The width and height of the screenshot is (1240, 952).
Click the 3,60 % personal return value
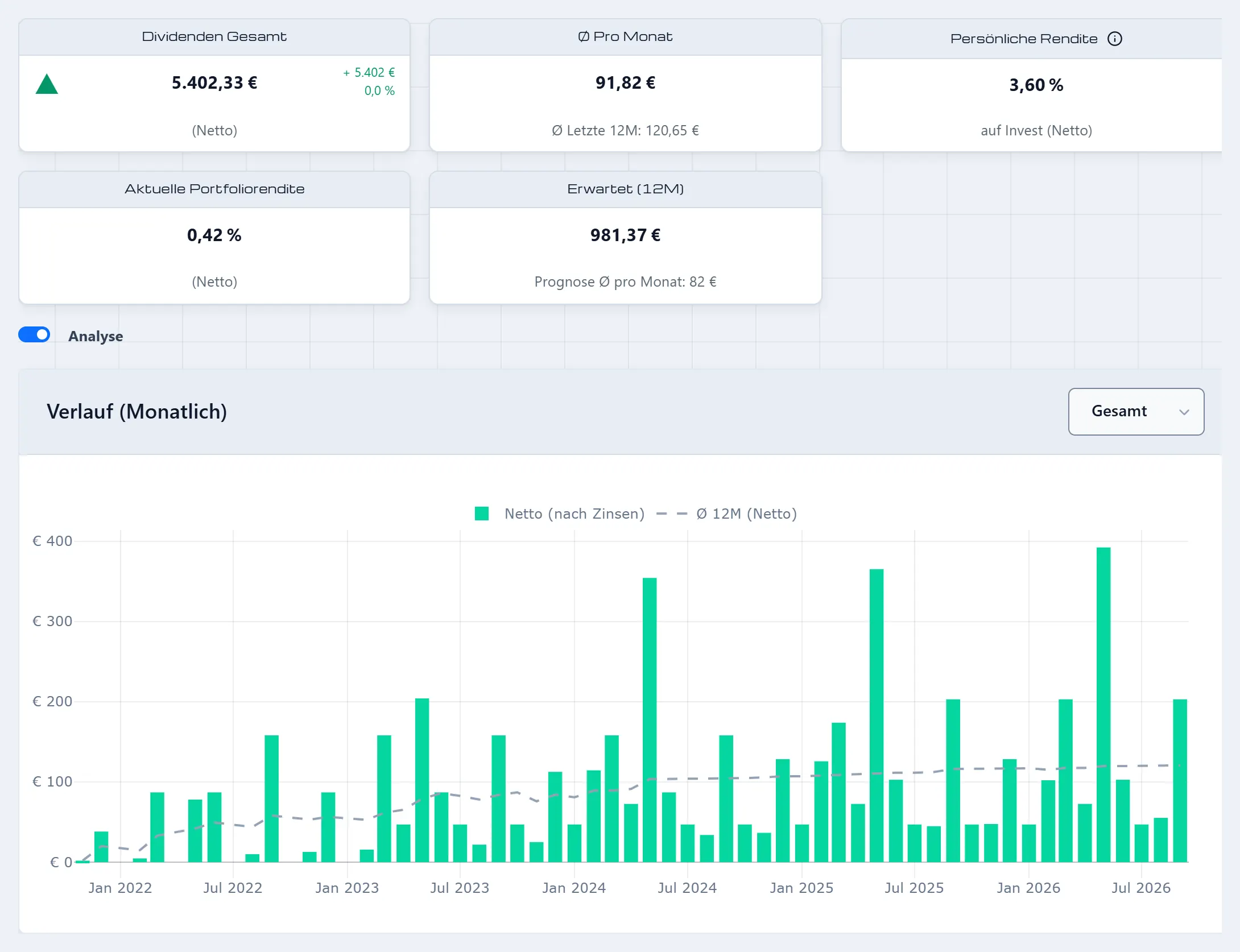pos(1036,85)
